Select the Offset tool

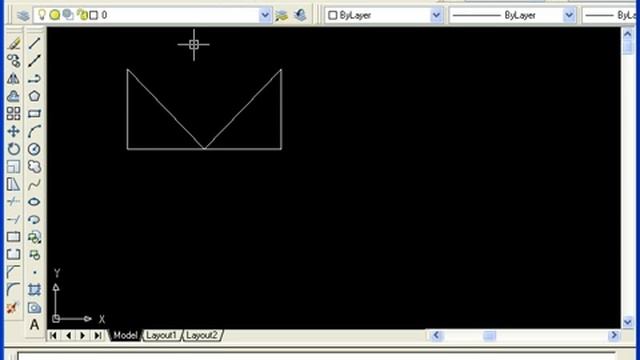[x=13, y=96]
